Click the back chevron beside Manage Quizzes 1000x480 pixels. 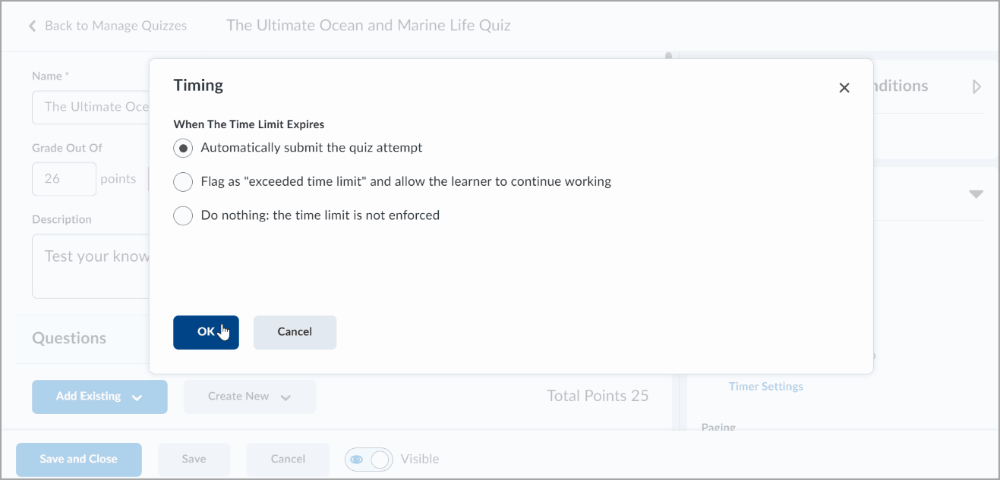click(x=32, y=26)
